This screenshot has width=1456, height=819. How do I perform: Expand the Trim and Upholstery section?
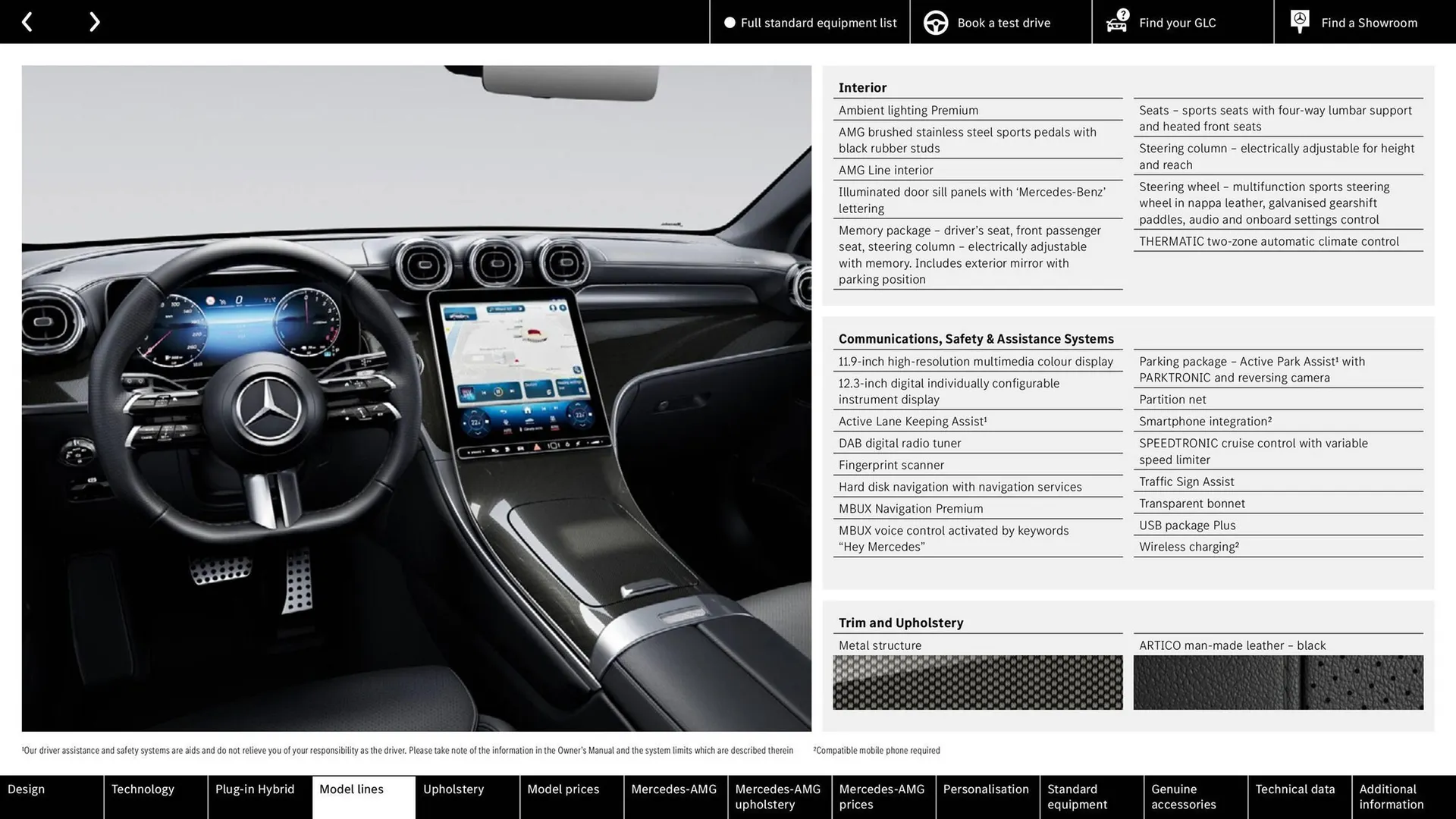pos(900,622)
